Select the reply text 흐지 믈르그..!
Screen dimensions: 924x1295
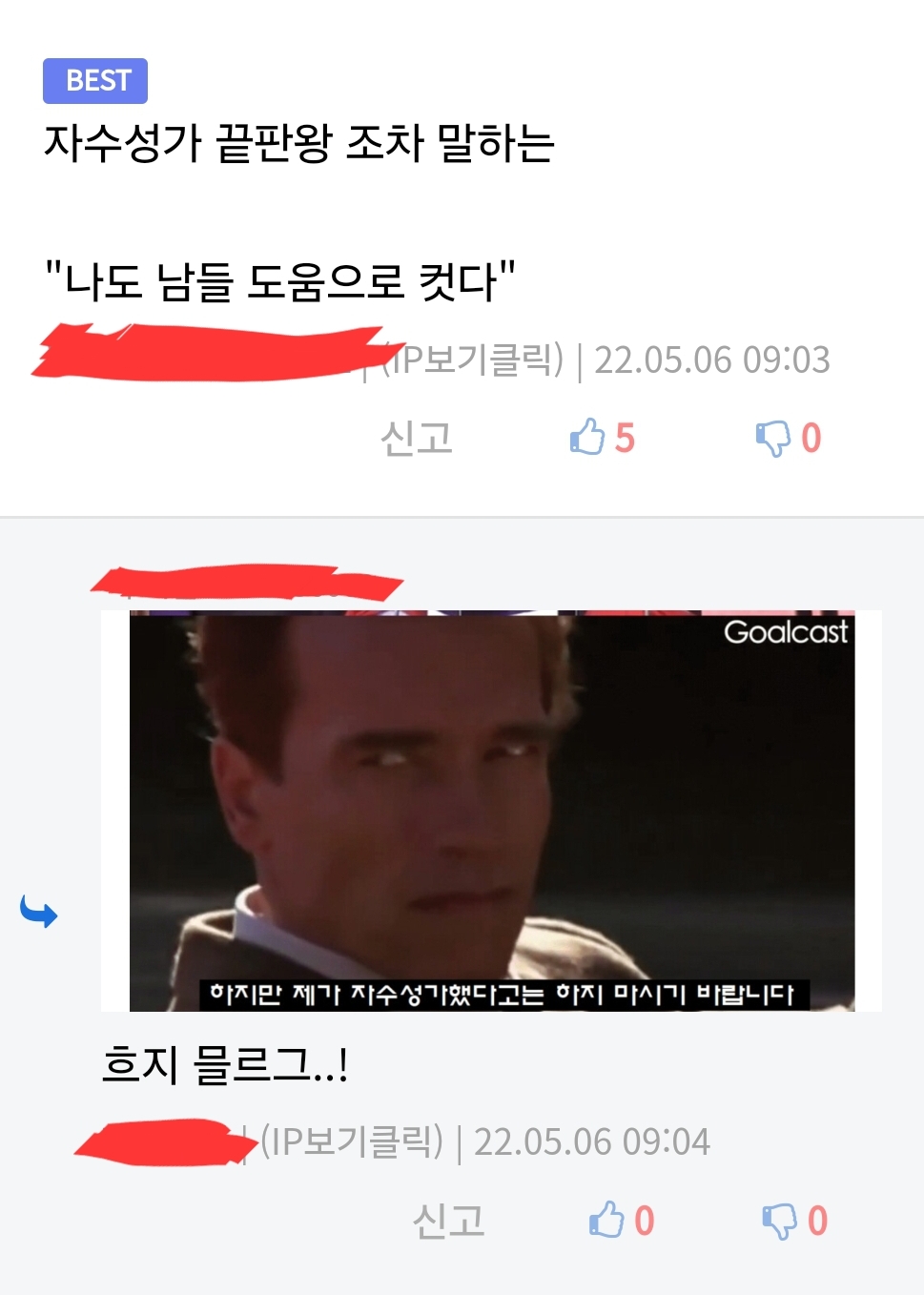point(225,1064)
